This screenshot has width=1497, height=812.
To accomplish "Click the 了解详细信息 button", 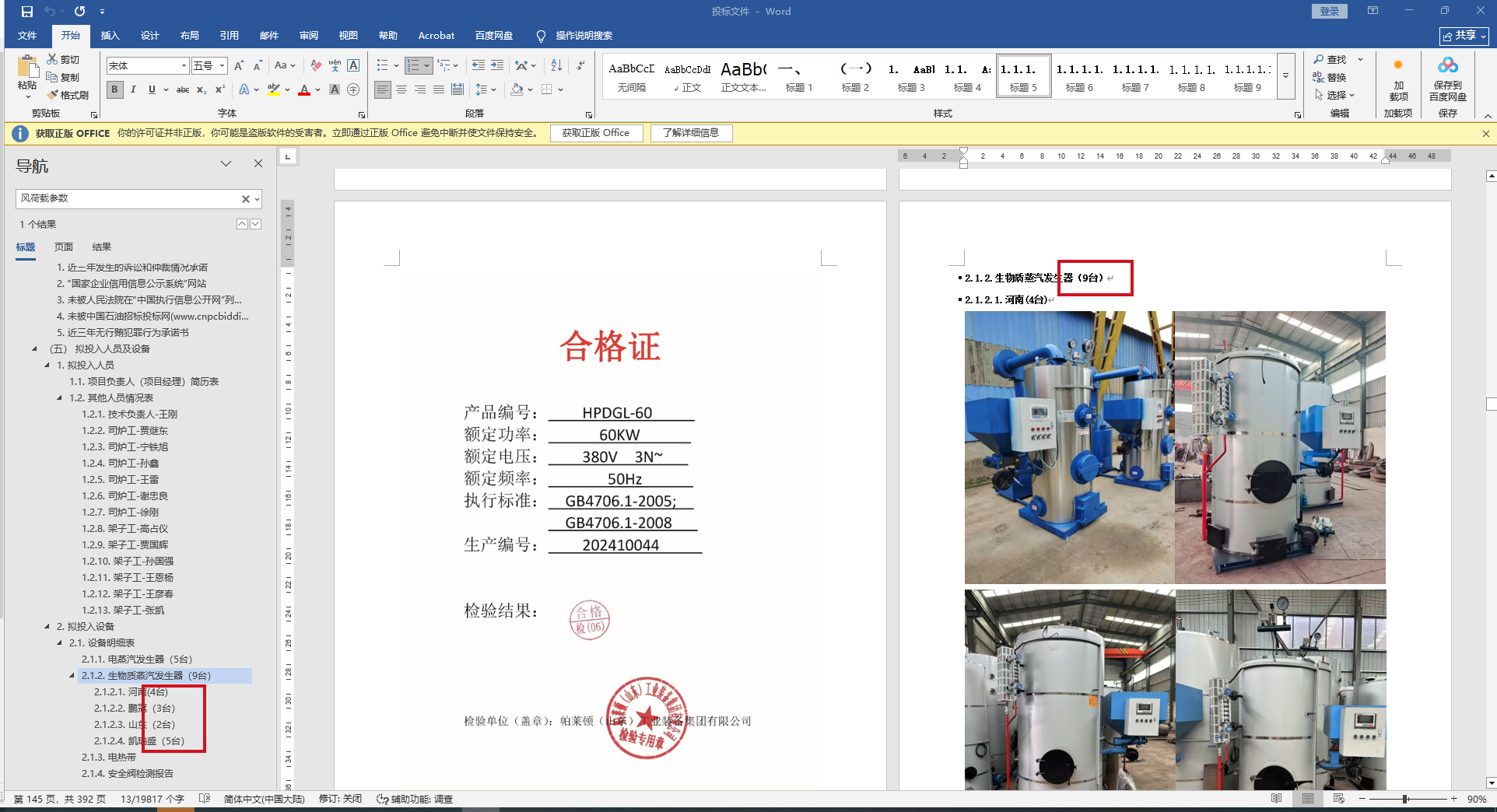I will [x=691, y=133].
